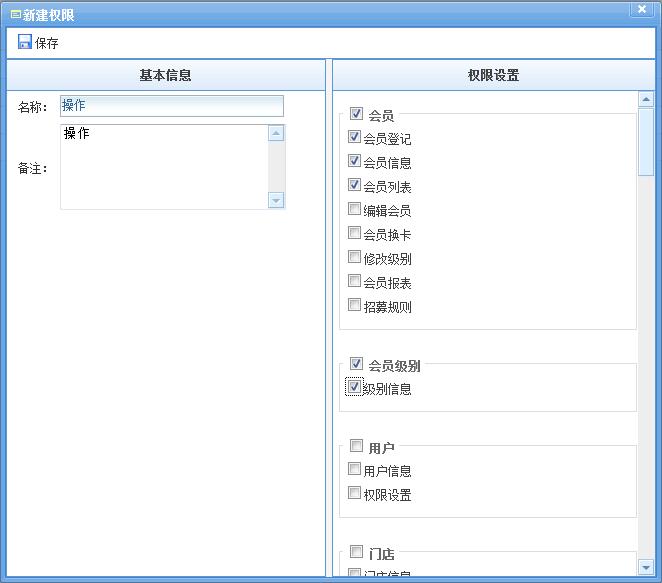Click permissions panel scroll up arrow
The height and width of the screenshot is (583, 662).
(646, 99)
